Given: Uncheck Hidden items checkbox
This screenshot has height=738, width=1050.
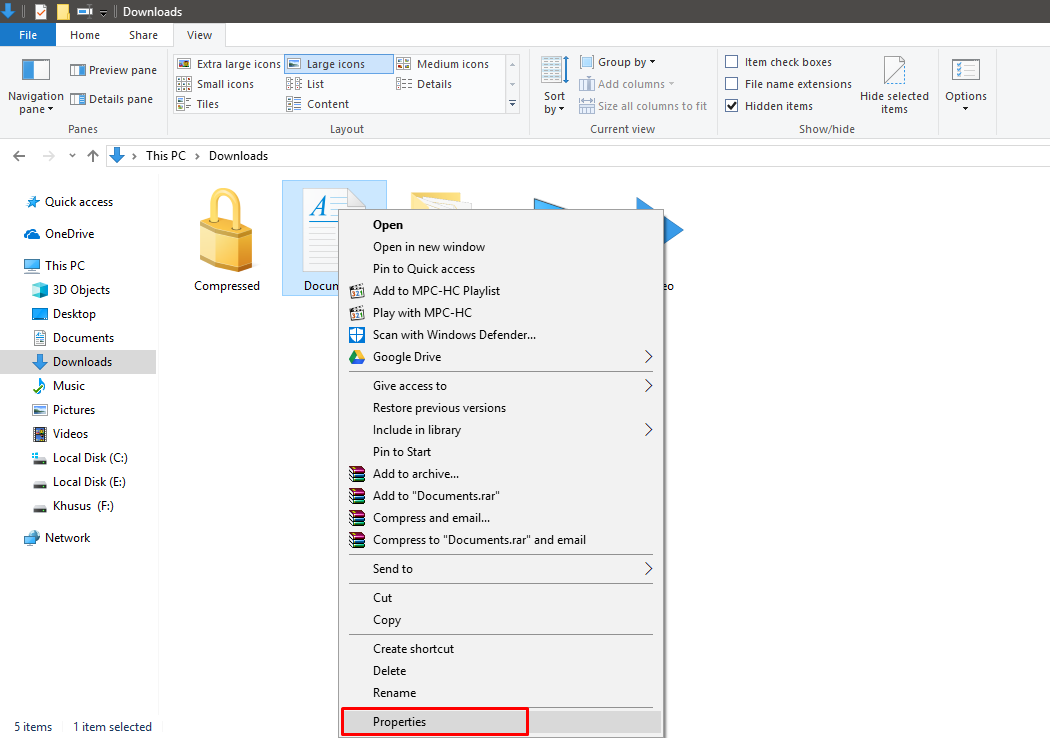Looking at the screenshot, I should click(732, 106).
